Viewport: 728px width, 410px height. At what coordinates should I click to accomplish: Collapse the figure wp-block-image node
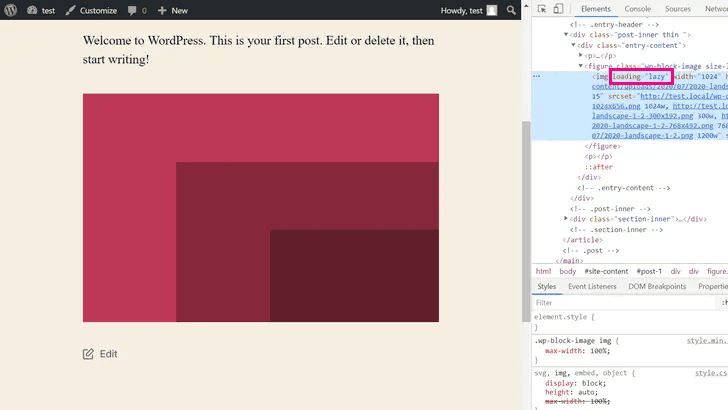click(580, 66)
